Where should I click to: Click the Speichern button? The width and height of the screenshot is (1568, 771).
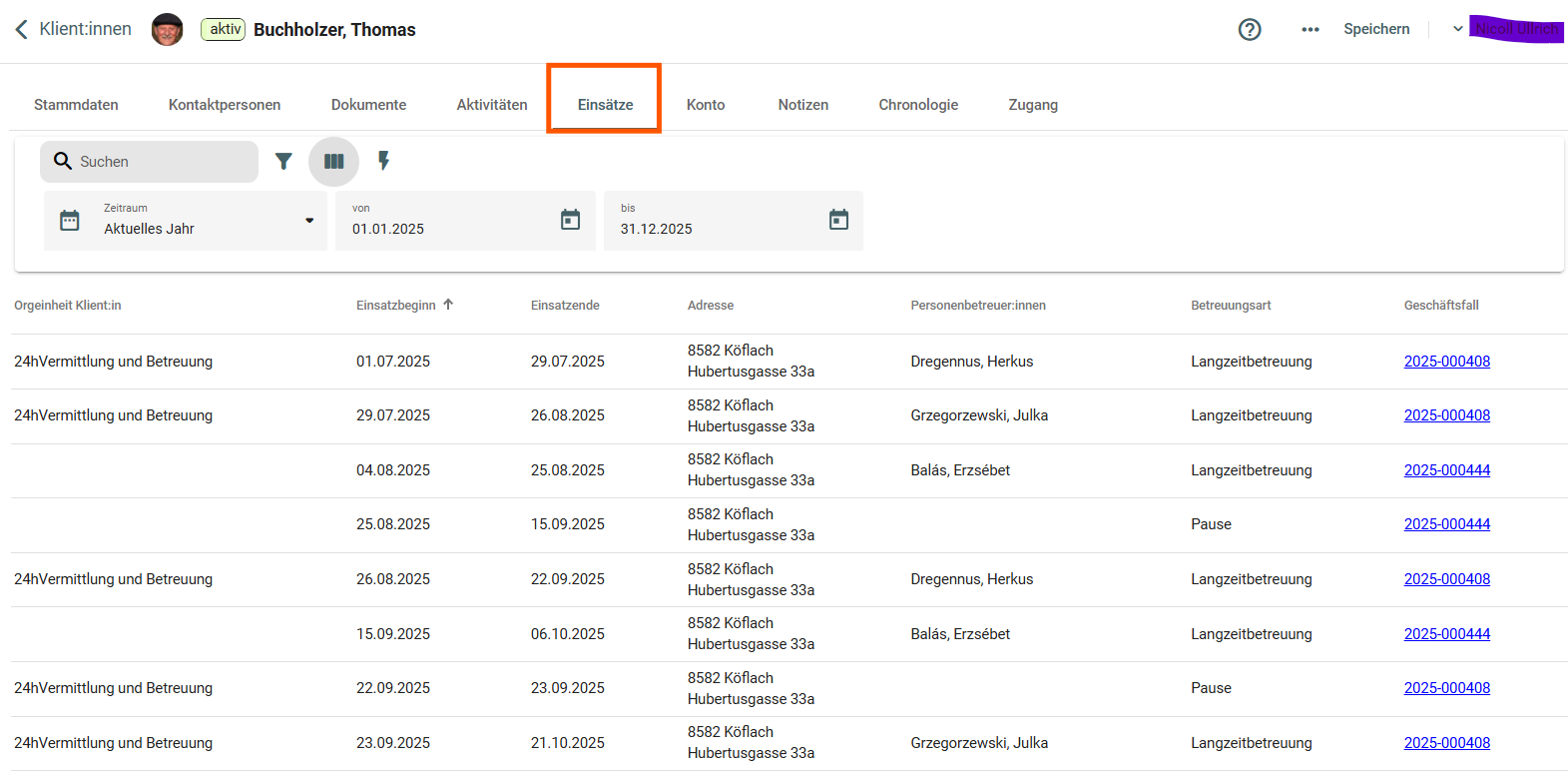[1375, 29]
